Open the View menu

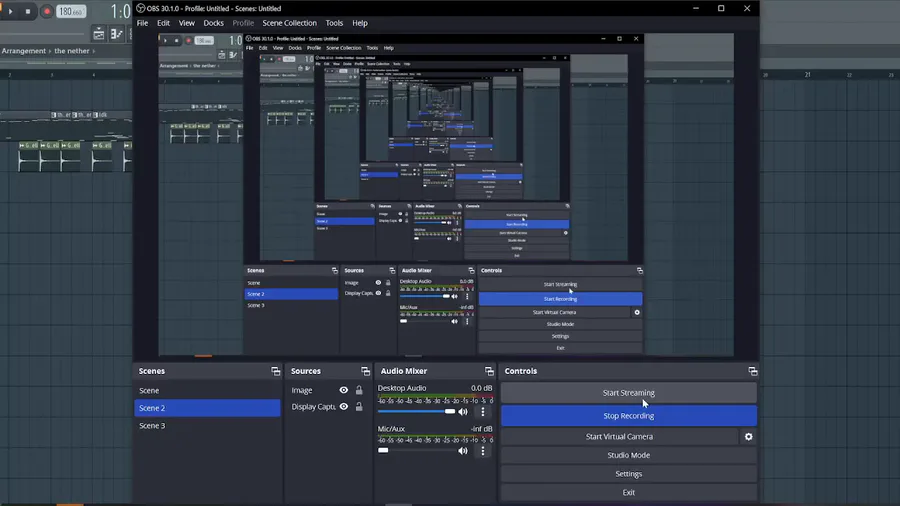click(187, 23)
